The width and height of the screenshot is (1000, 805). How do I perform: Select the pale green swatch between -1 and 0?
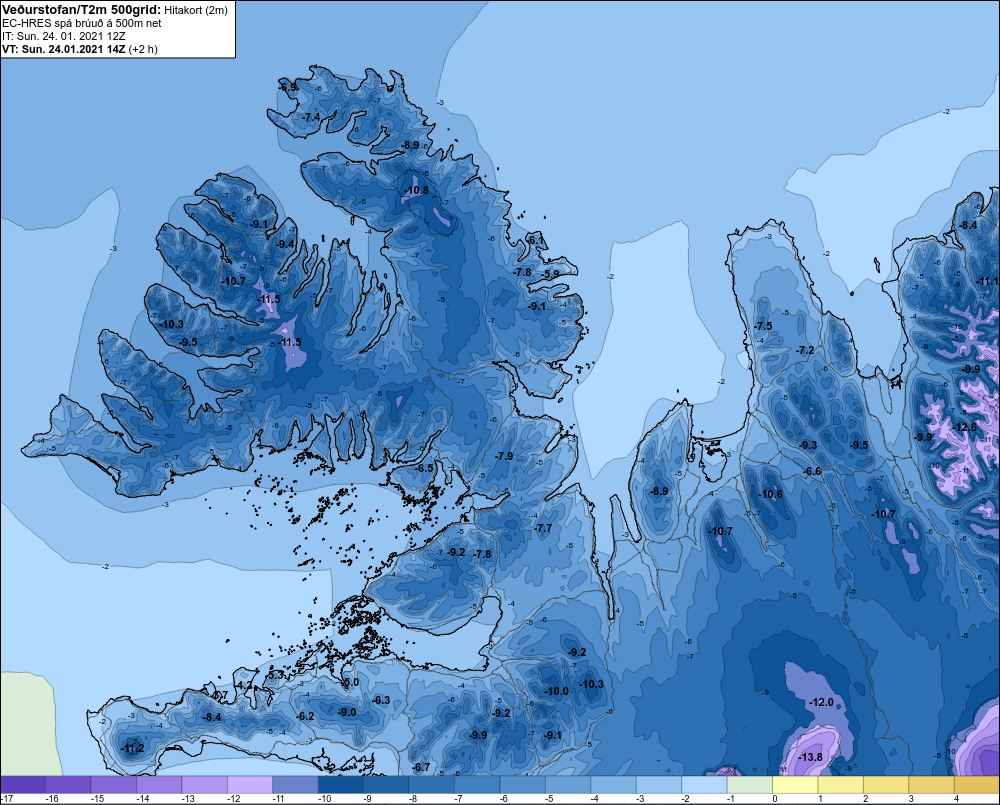click(750, 785)
